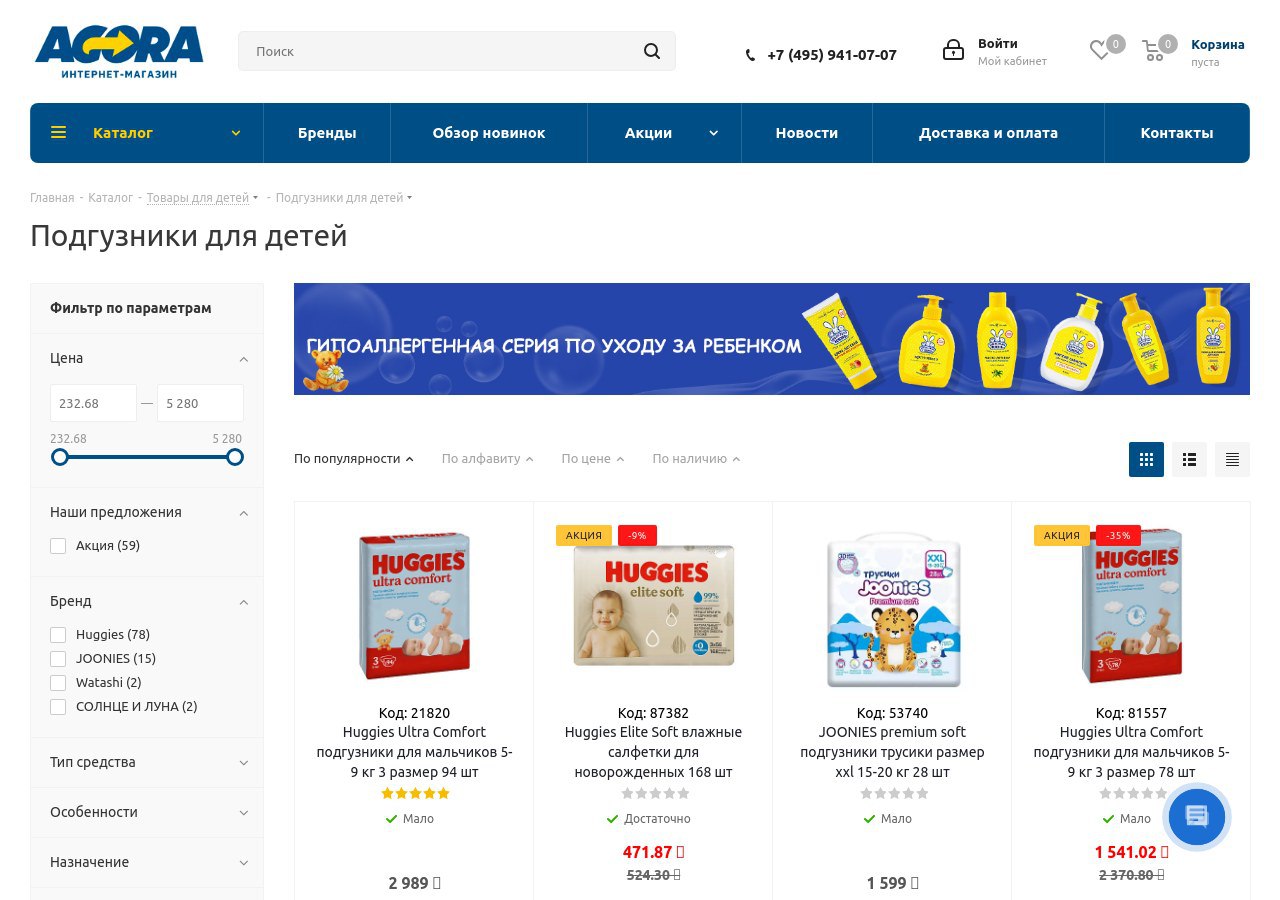The width and height of the screenshot is (1280, 900).
Task: Click the search magnifier icon
Action: [x=652, y=51]
